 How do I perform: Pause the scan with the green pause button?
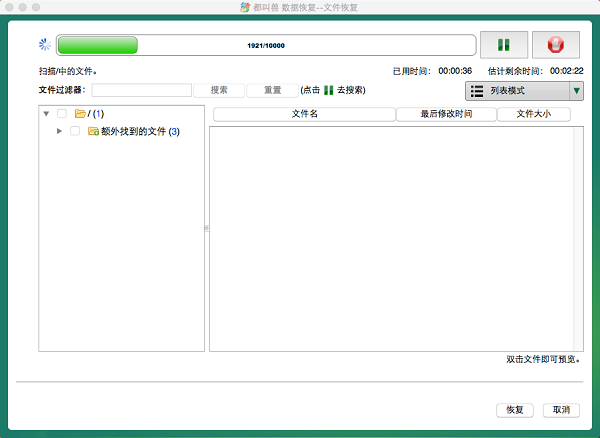[x=504, y=45]
